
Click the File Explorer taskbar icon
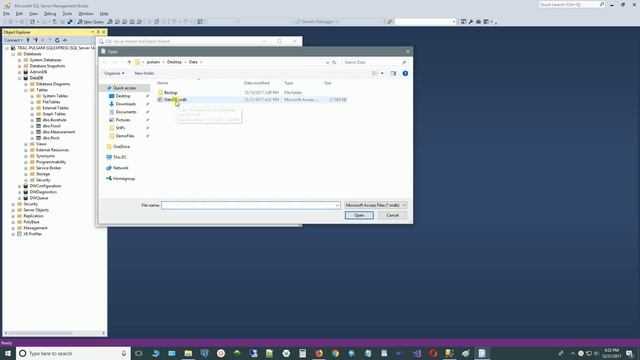(x=188, y=353)
